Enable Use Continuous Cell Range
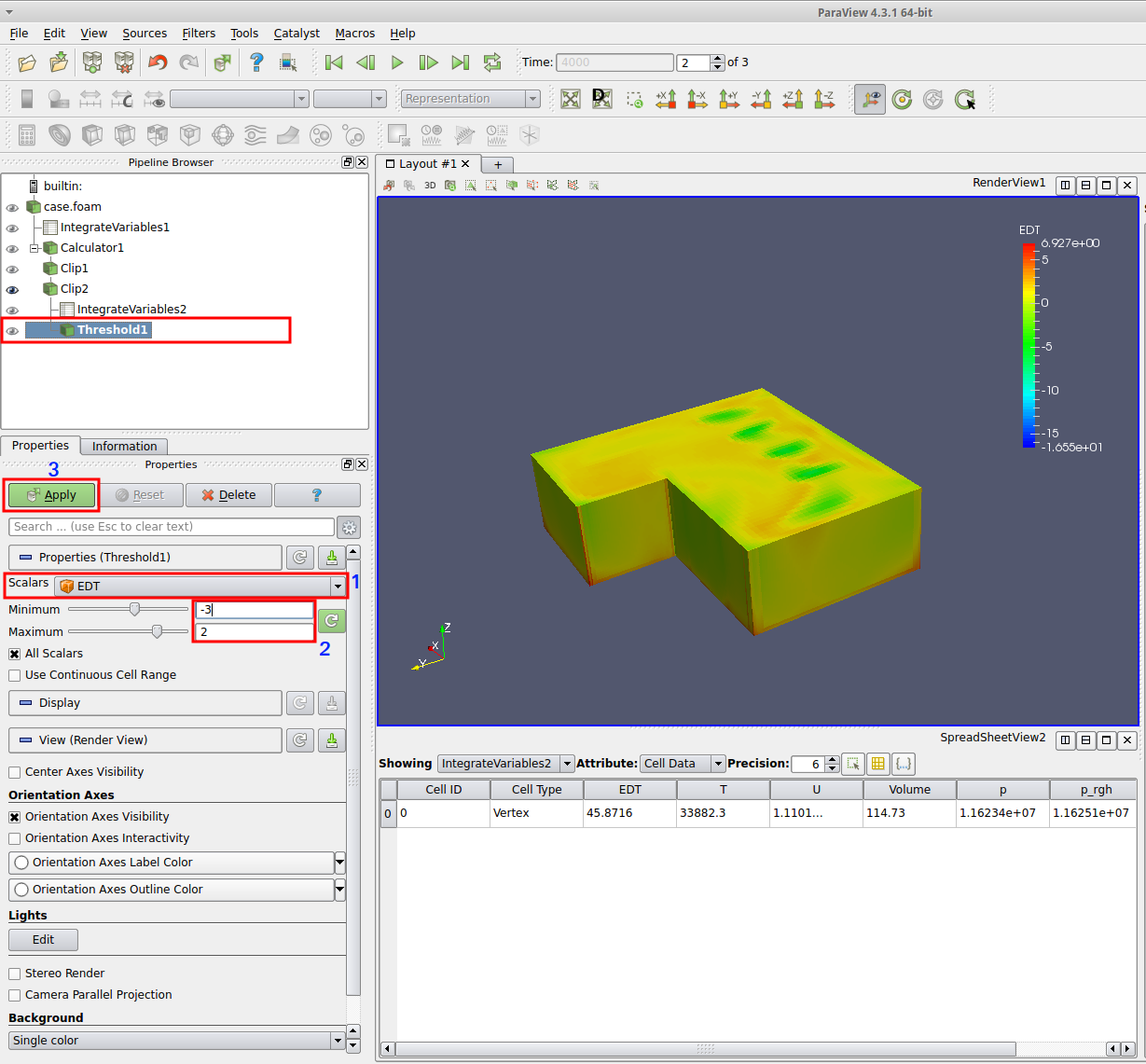Viewport: 1146px width, 1064px height. [15, 675]
